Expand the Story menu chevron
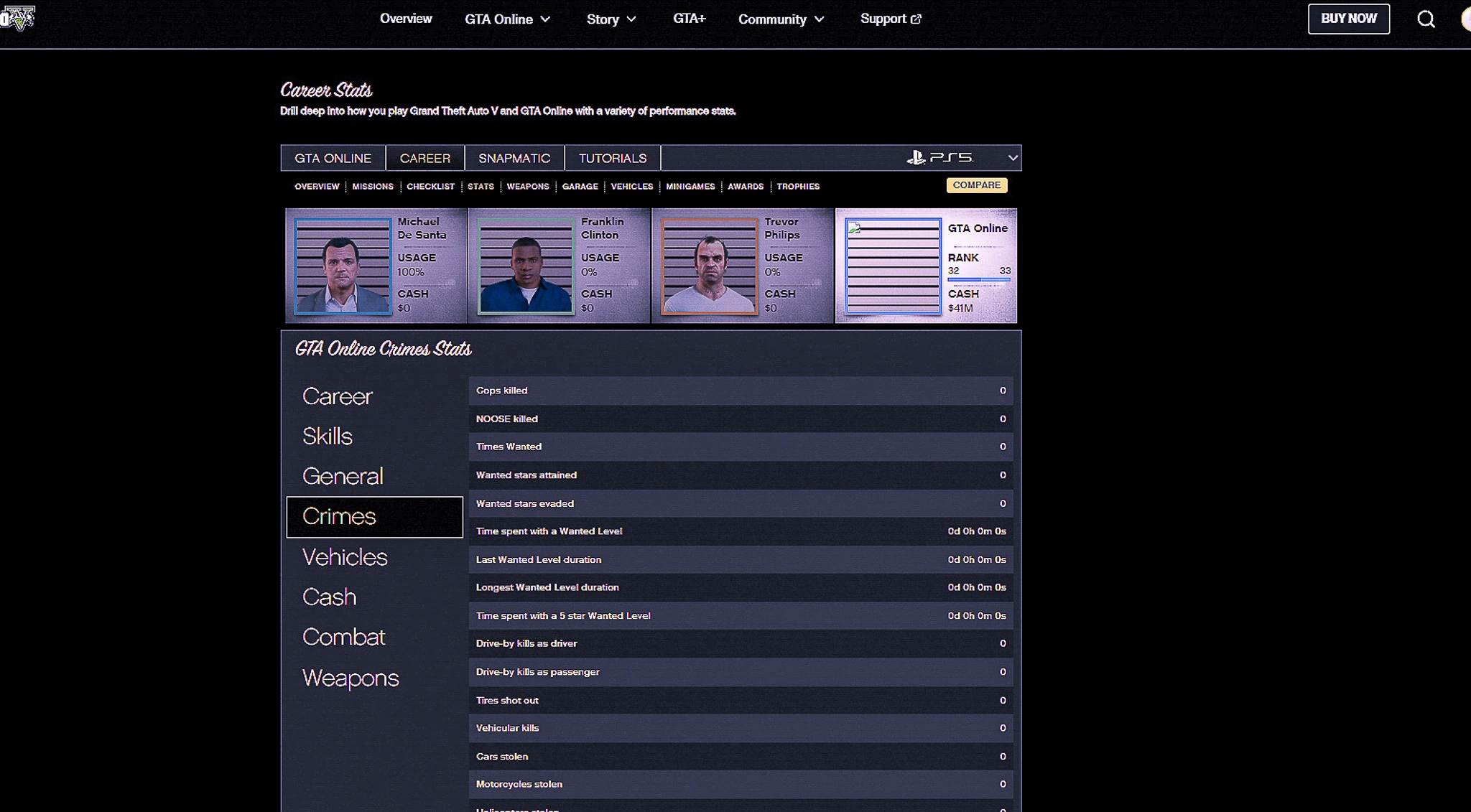 631,19
